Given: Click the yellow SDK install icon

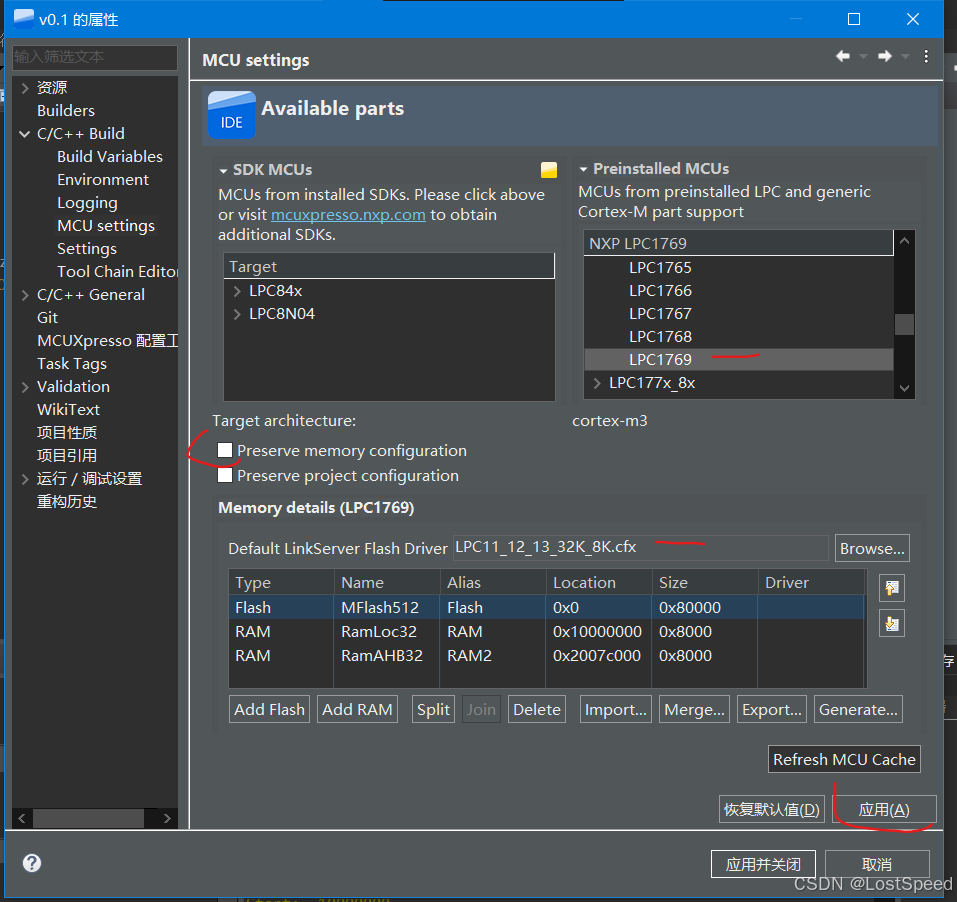Looking at the screenshot, I should coord(549,170).
